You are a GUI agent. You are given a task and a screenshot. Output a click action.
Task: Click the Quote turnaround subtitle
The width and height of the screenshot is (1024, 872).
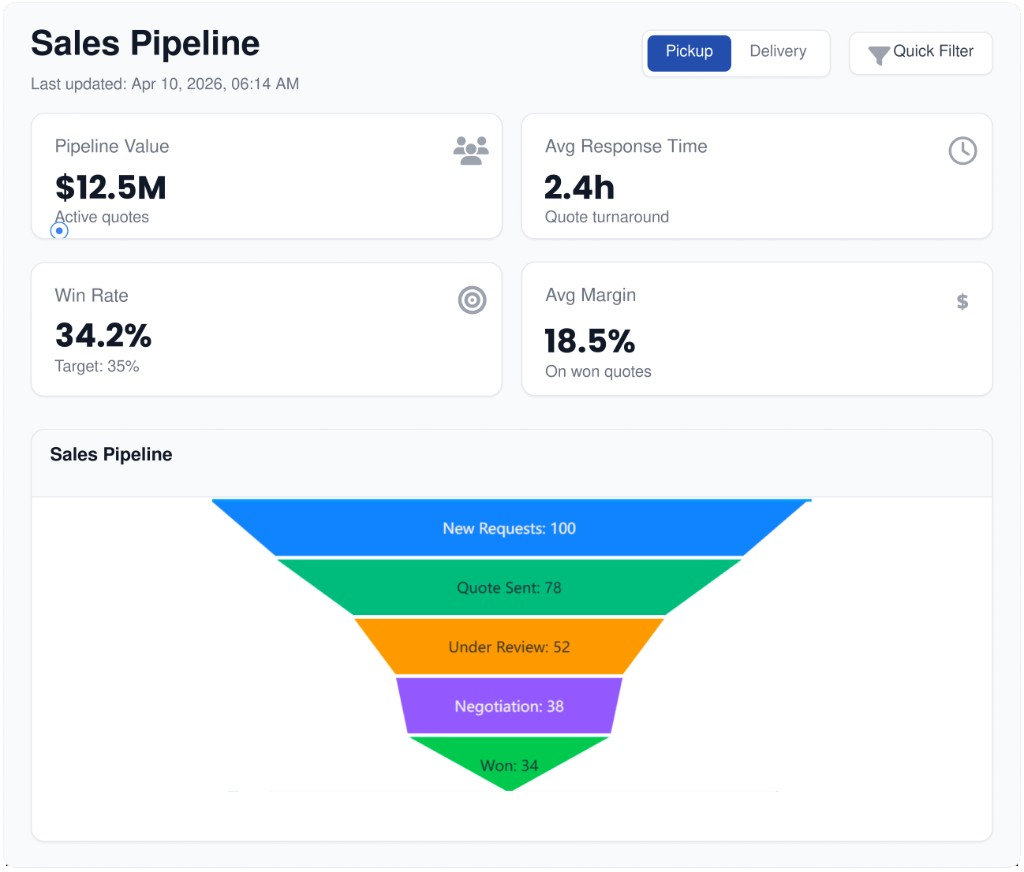(x=607, y=217)
